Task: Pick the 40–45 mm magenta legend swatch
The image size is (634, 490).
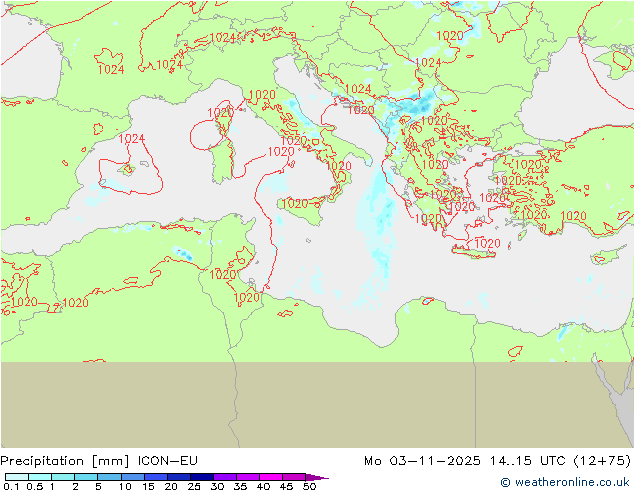Action: tap(271, 477)
